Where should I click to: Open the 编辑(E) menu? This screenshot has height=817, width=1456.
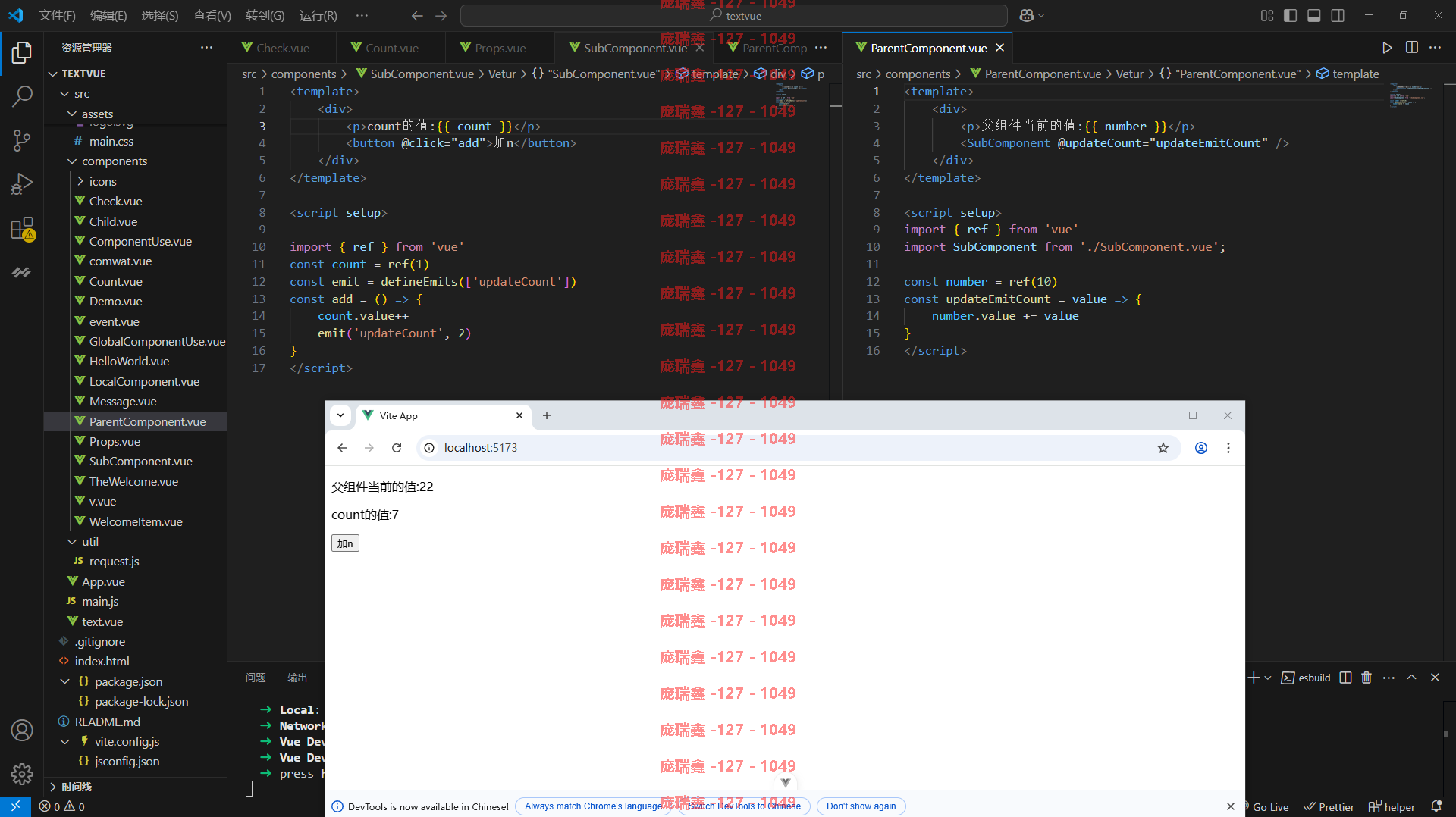108,15
